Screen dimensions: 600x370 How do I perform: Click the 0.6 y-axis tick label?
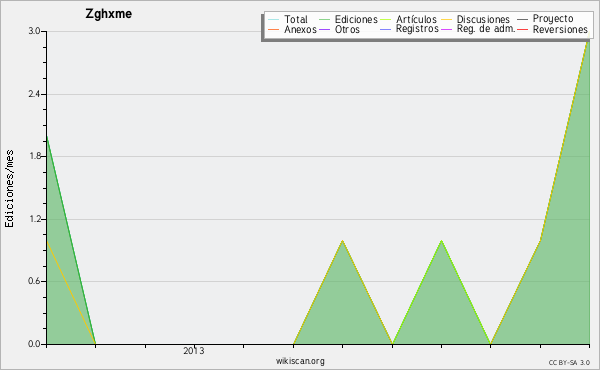(34, 282)
